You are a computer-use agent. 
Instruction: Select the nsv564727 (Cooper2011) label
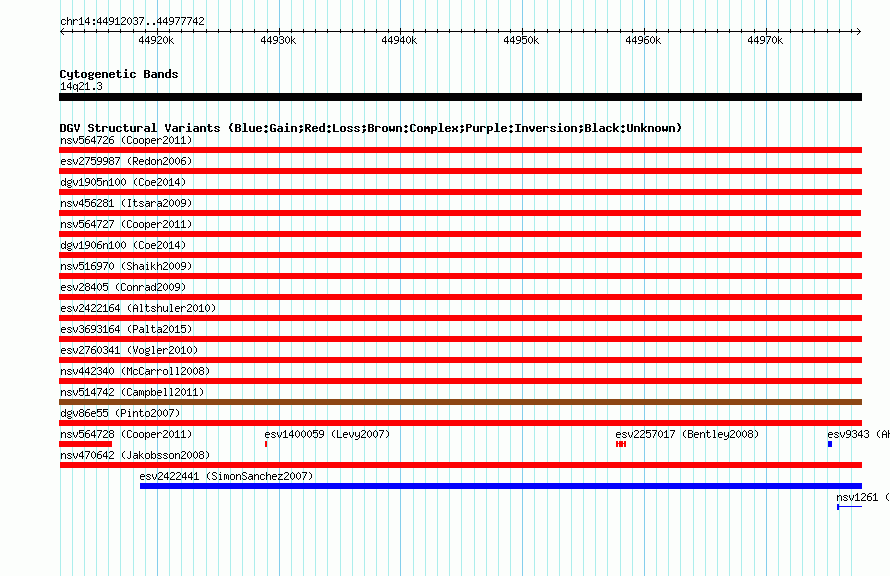coord(126,224)
